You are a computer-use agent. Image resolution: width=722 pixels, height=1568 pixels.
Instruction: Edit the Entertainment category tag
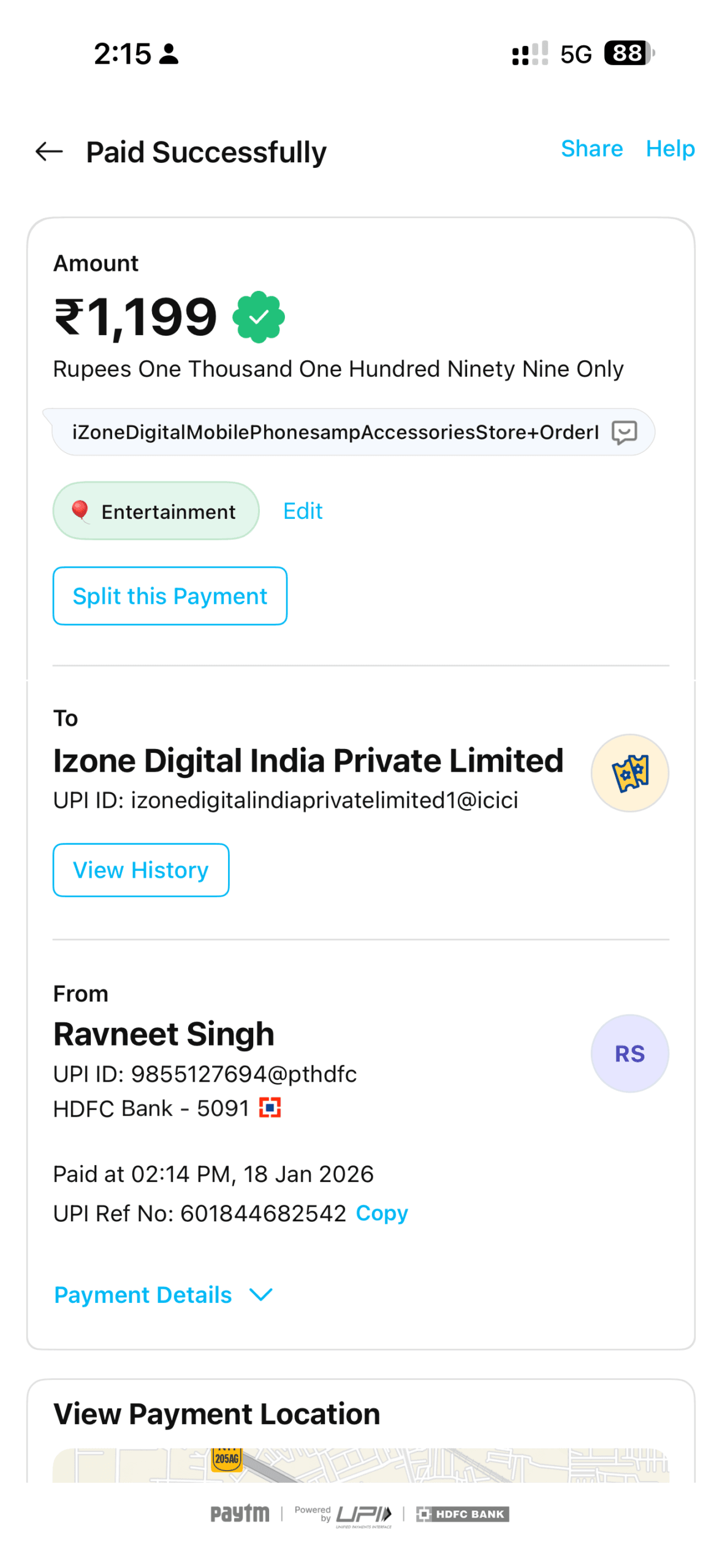click(x=302, y=511)
